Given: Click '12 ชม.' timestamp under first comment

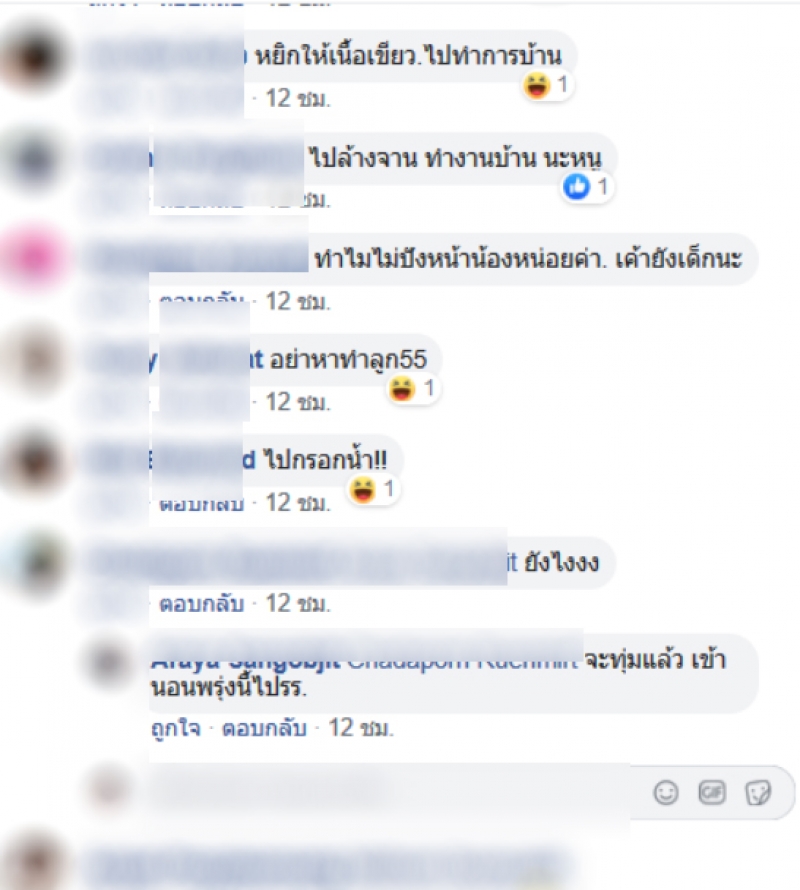Looking at the screenshot, I should click(298, 99).
